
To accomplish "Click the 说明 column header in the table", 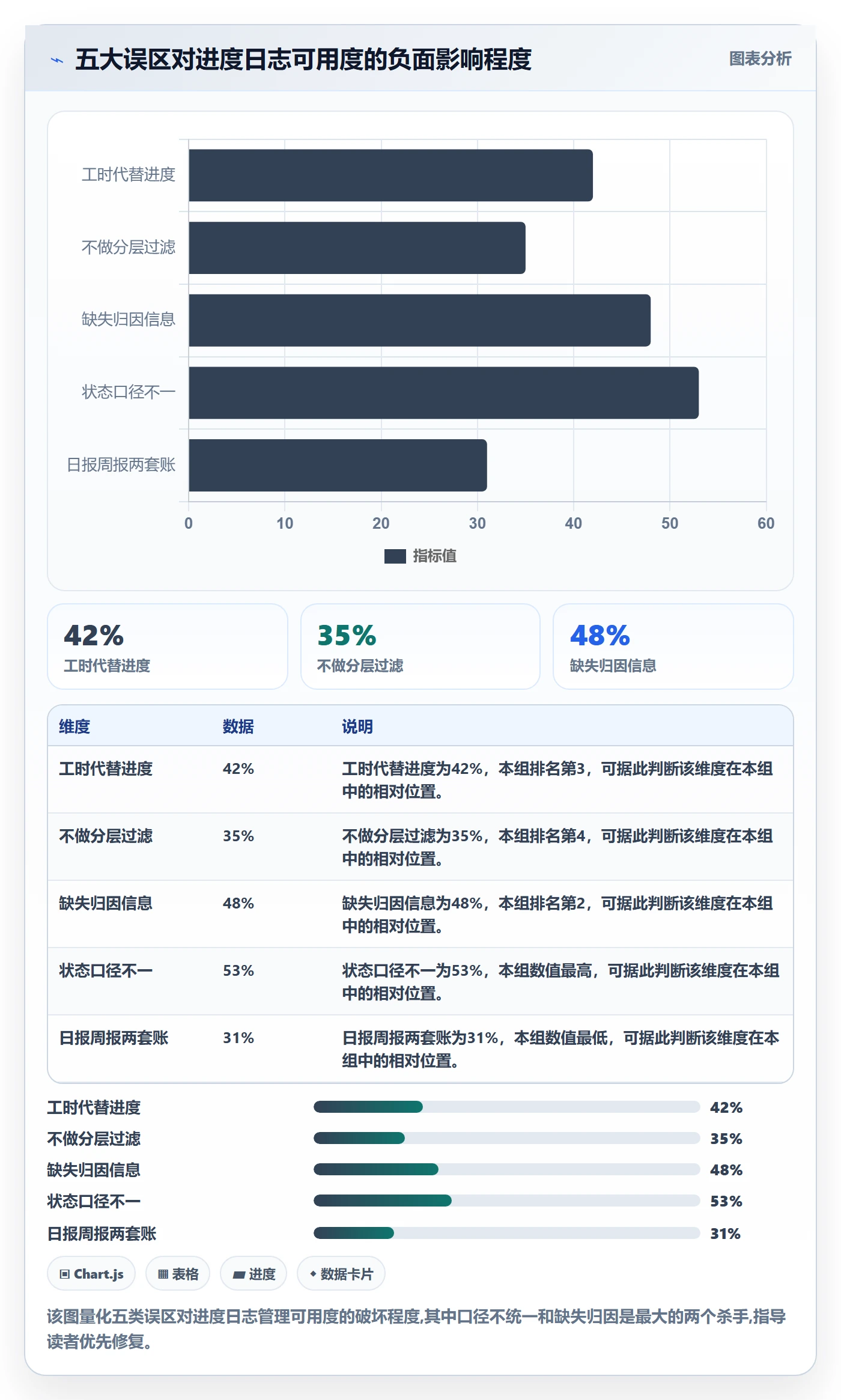I will pos(357,726).
